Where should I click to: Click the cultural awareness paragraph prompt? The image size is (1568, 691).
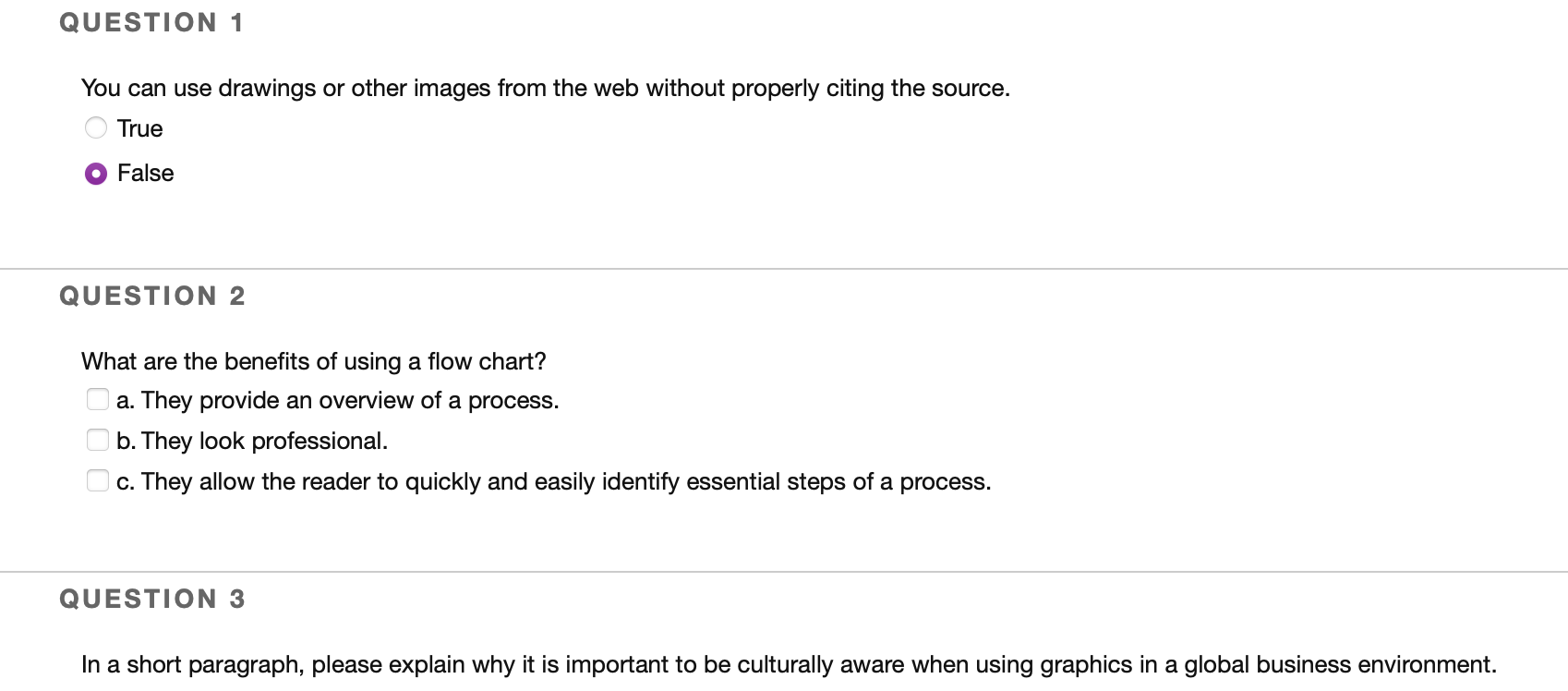pos(695,663)
